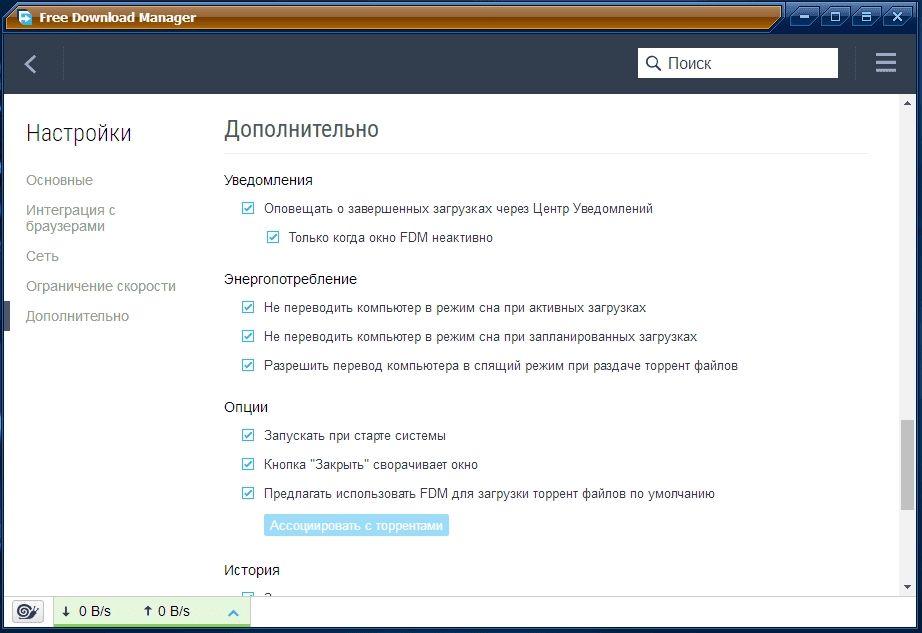Toggle Разрешить перевод в спящий режим checkbox
Screen dimensions: 922x633
coord(248,365)
